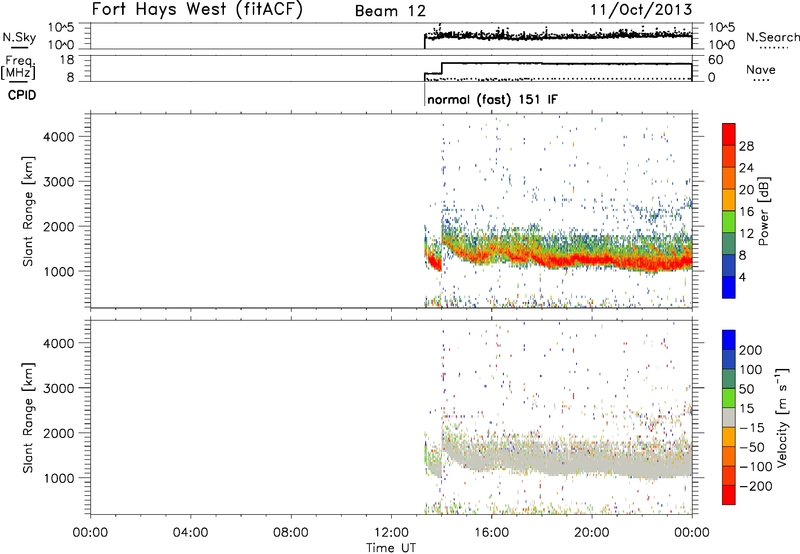Click the "Nave" legend label
800x554 pixels.
coord(761,69)
